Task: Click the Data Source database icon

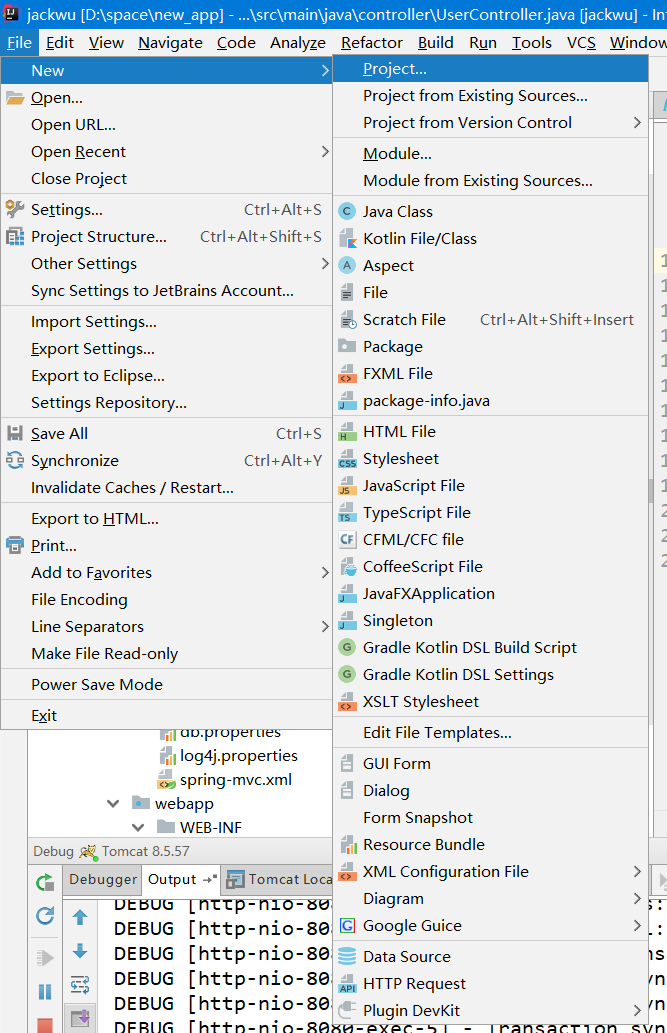Action: pyautogui.click(x=347, y=957)
